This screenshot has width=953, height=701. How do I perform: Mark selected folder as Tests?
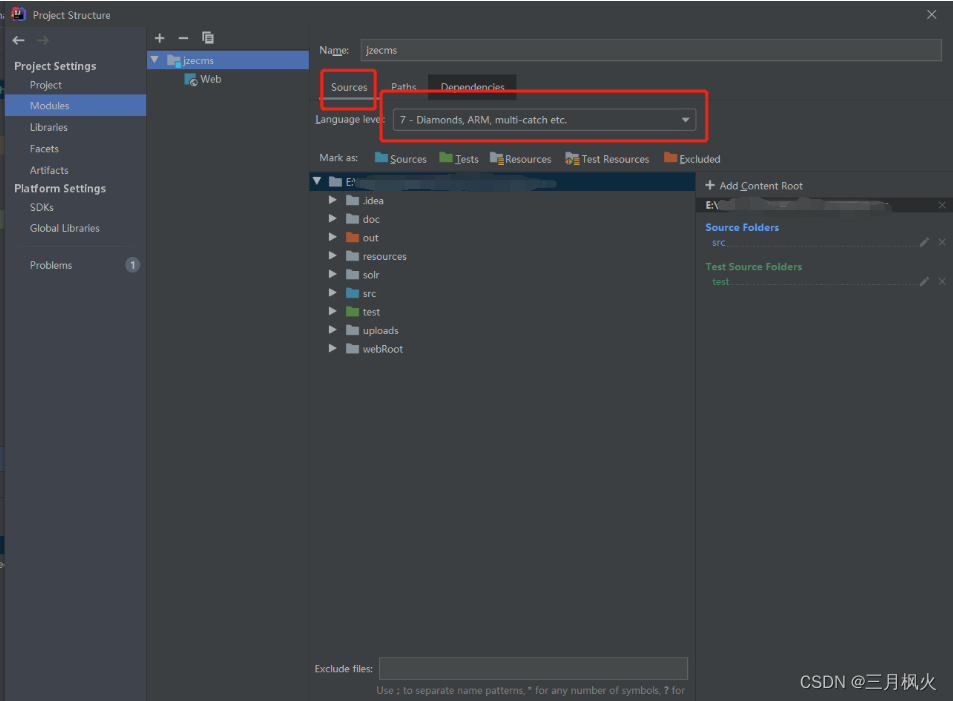click(459, 159)
